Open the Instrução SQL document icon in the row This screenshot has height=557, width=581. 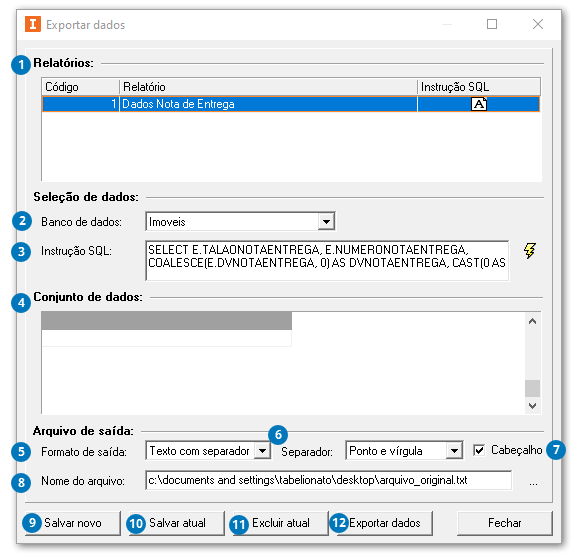[479, 104]
